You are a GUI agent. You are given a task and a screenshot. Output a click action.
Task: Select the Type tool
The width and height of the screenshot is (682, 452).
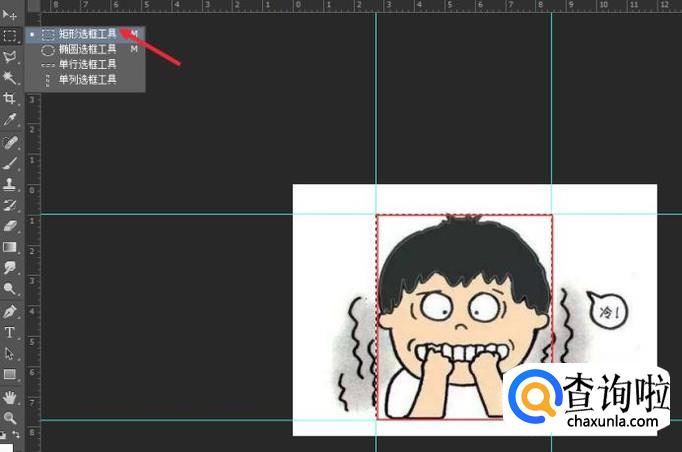(x=10, y=332)
